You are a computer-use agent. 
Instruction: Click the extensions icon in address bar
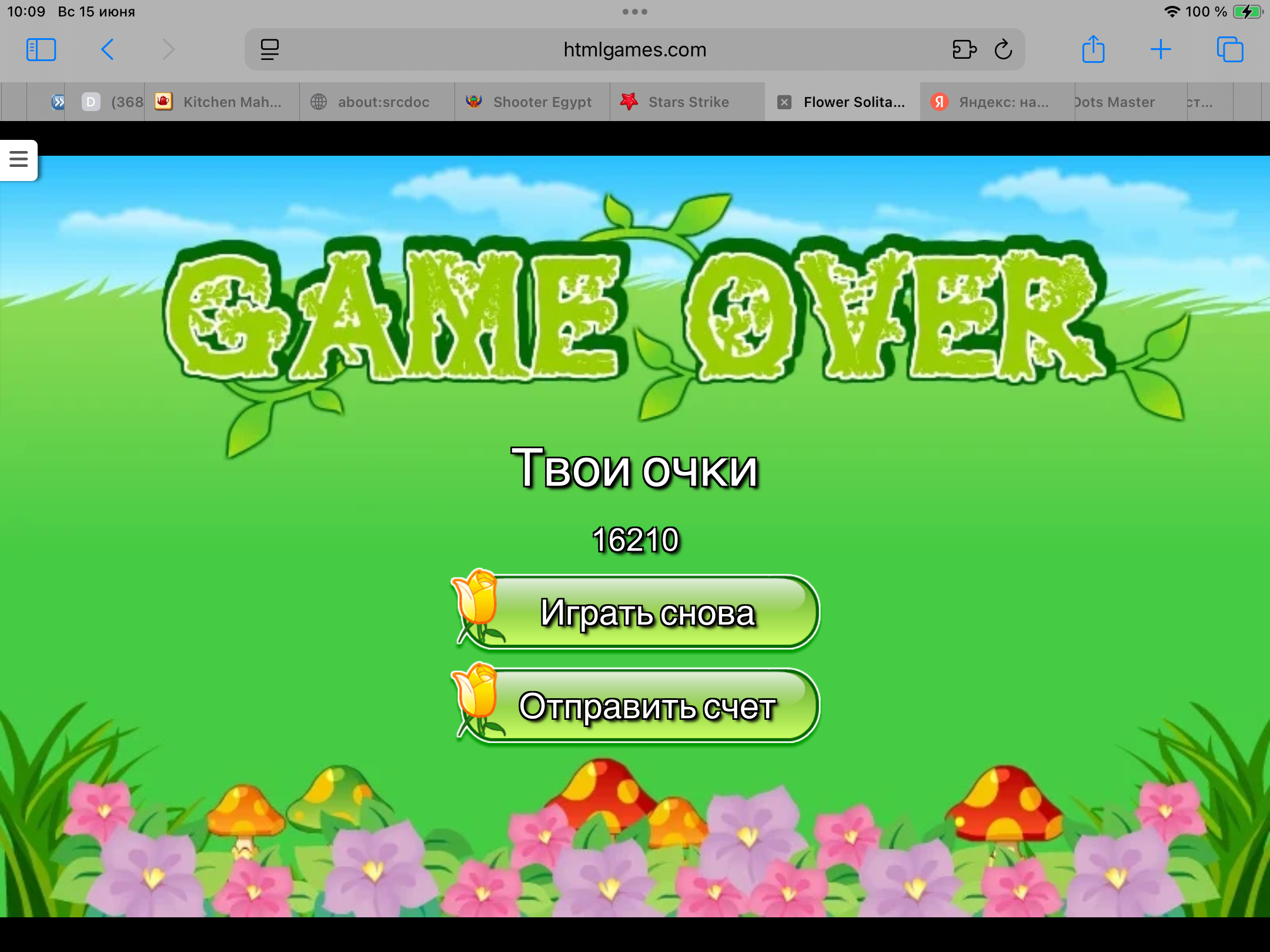tap(964, 50)
